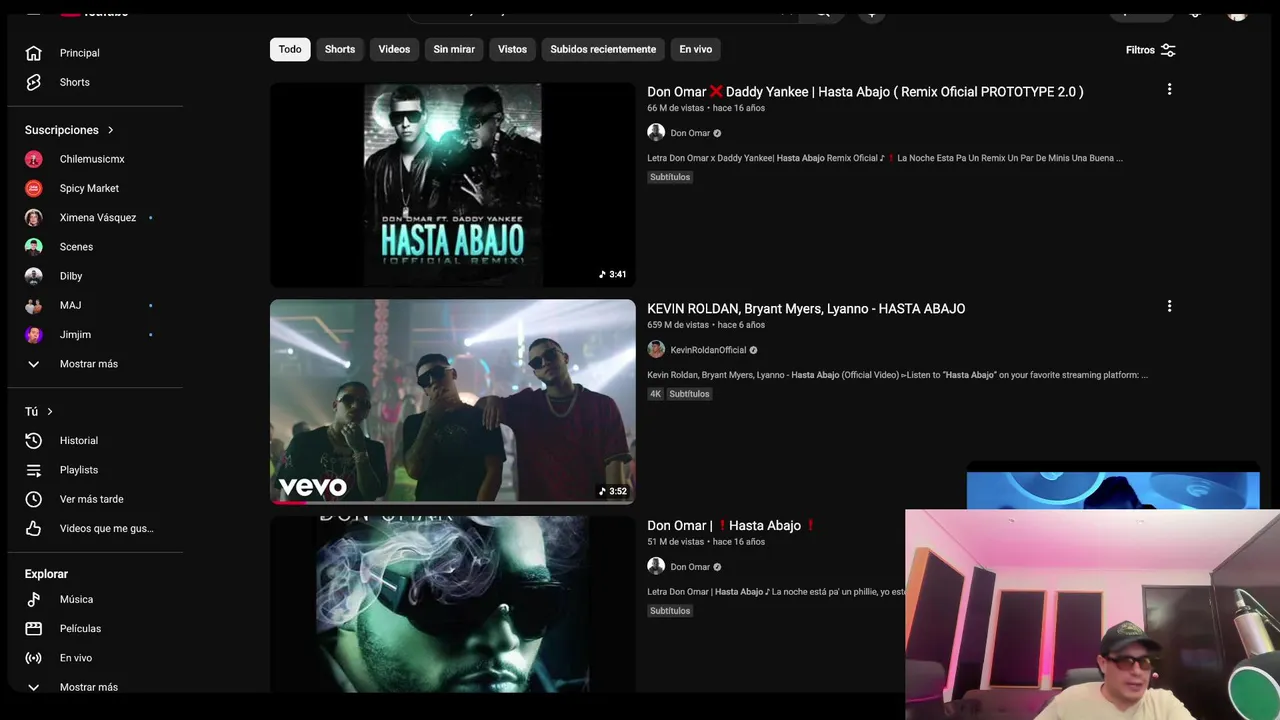
Task: Select the En vivo filter chip
Action: (696, 49)
